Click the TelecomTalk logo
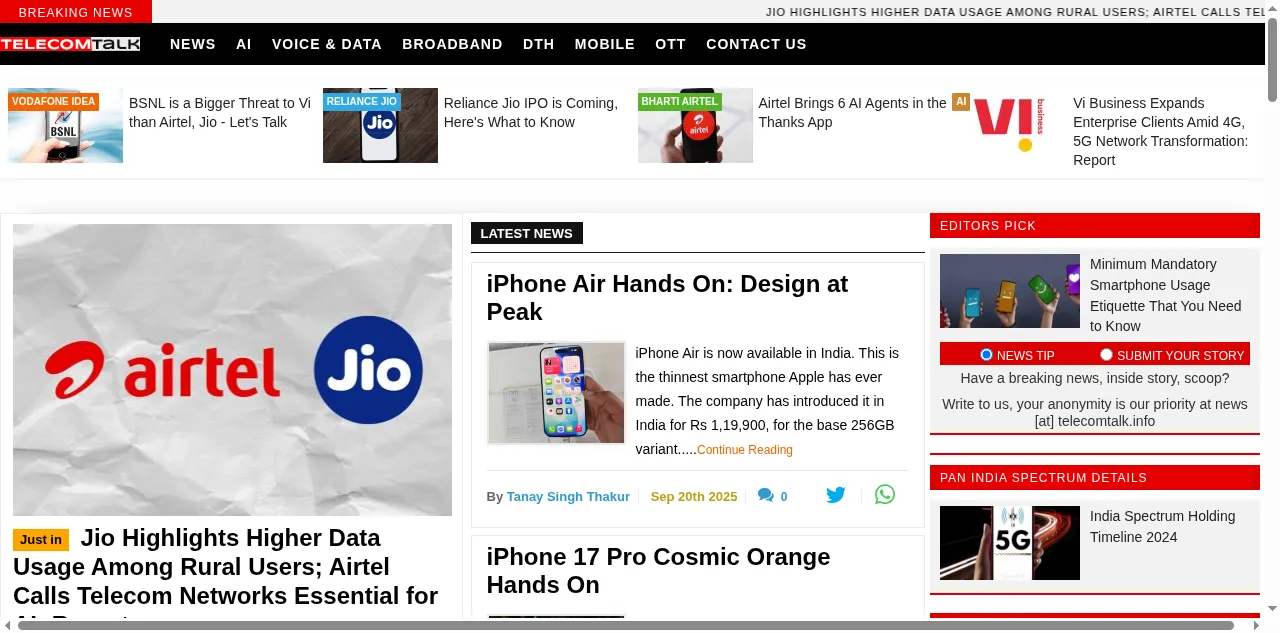The image size is (1280, 633). tap(70, 44)
